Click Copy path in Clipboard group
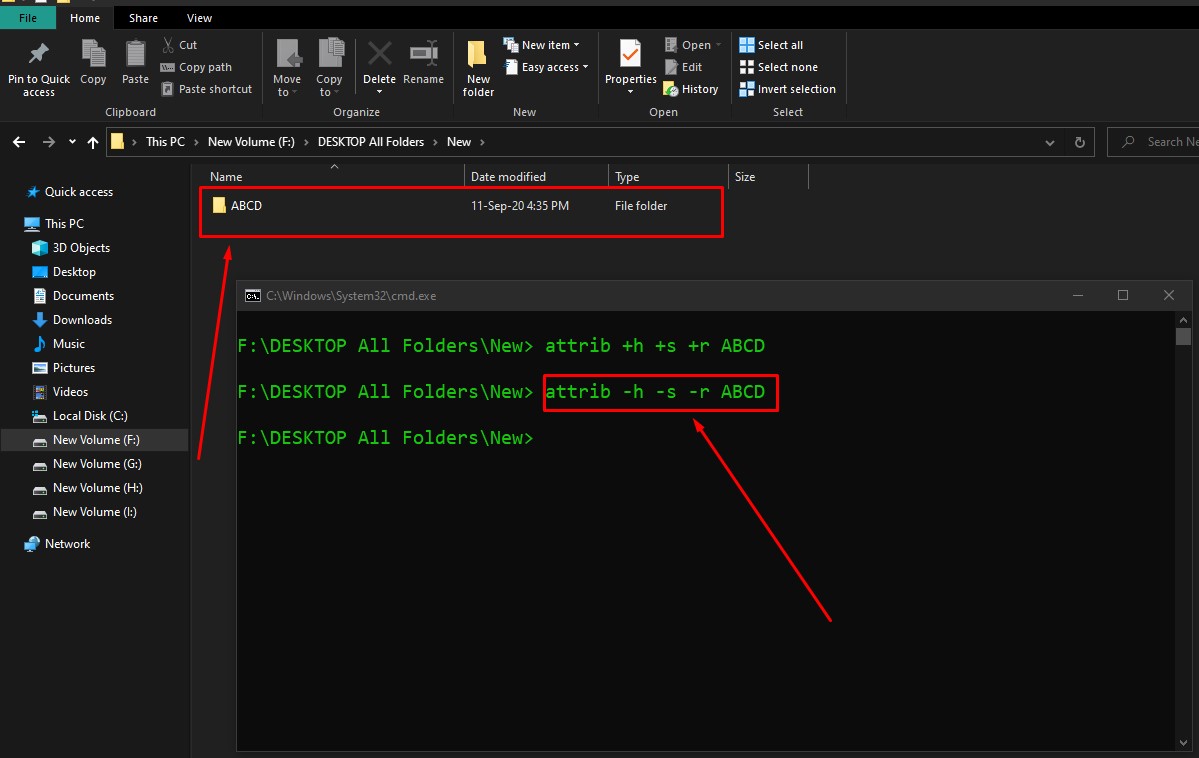The image size is (1199, 758). tap(197, 67)
